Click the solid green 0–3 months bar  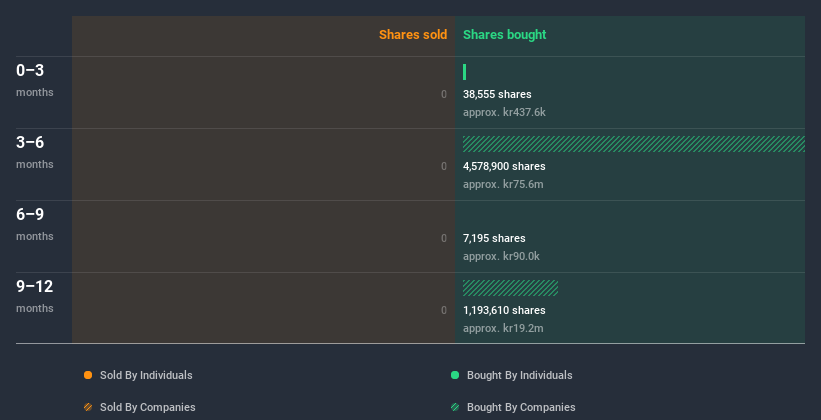[464, 72]
